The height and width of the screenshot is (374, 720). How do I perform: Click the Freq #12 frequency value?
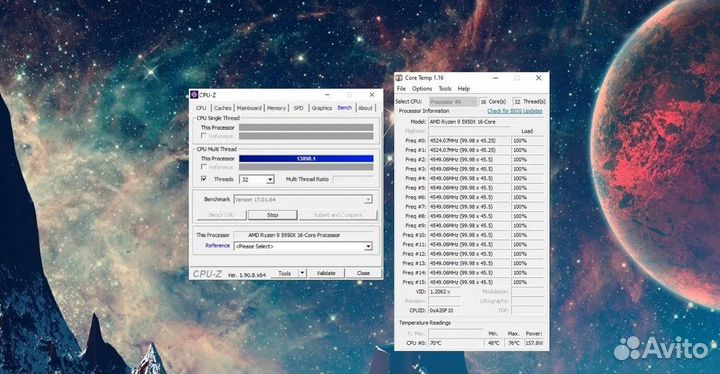pyautogui.click(x=469, y=254)
